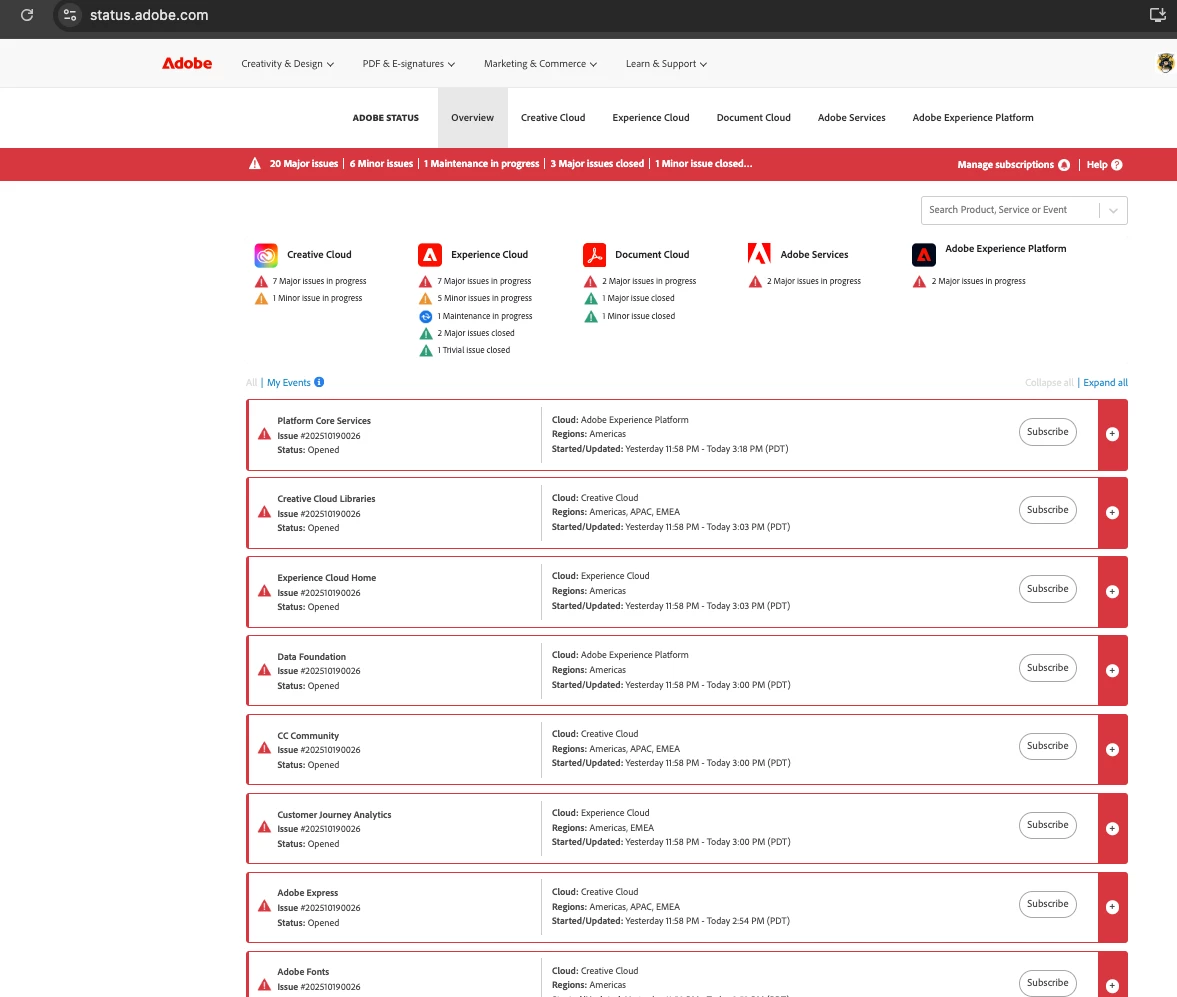
Task: Expand the CC Community issue
Action: coord(1112,749)
